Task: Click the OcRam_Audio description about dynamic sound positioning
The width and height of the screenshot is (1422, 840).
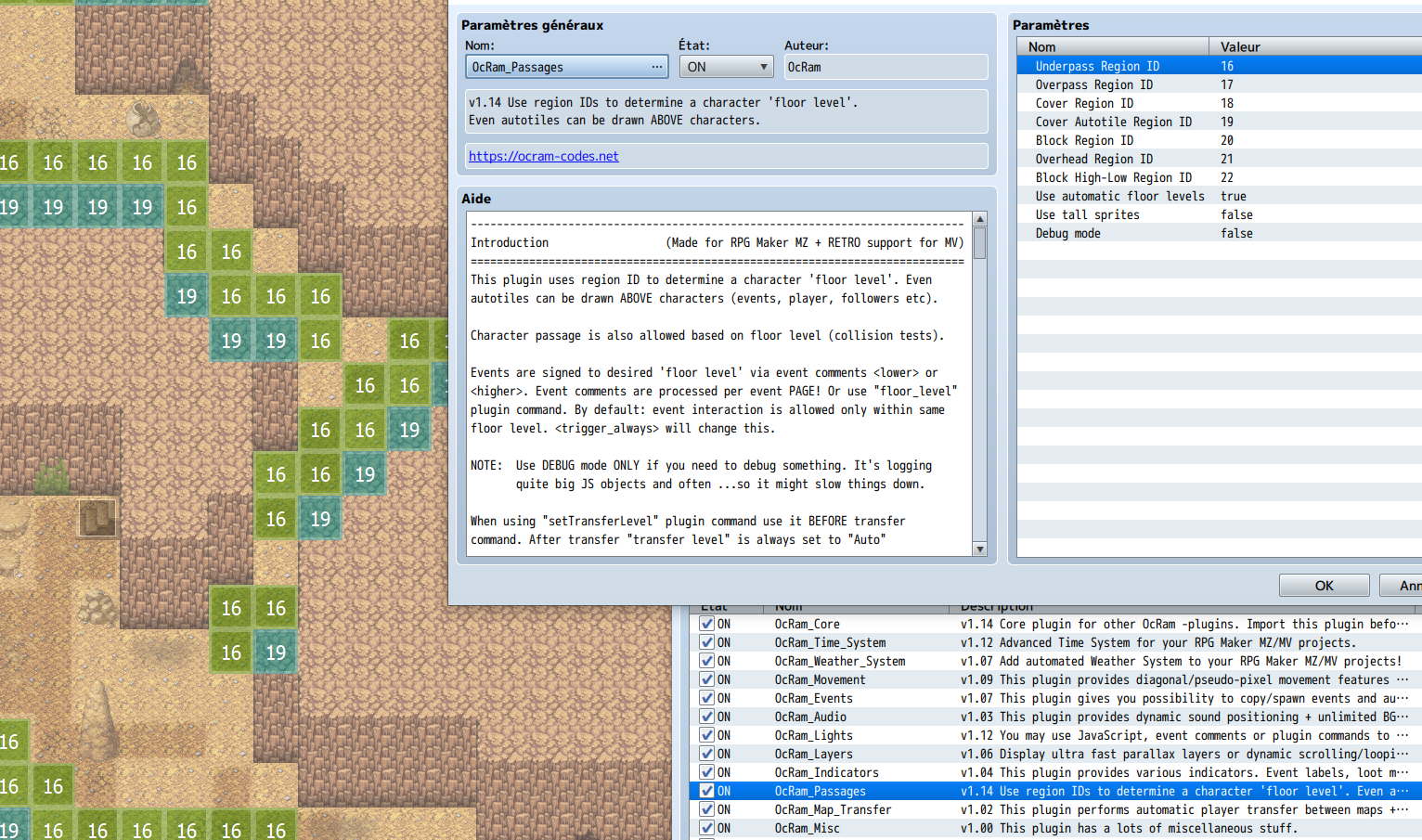Action: tap(1184, 717)
